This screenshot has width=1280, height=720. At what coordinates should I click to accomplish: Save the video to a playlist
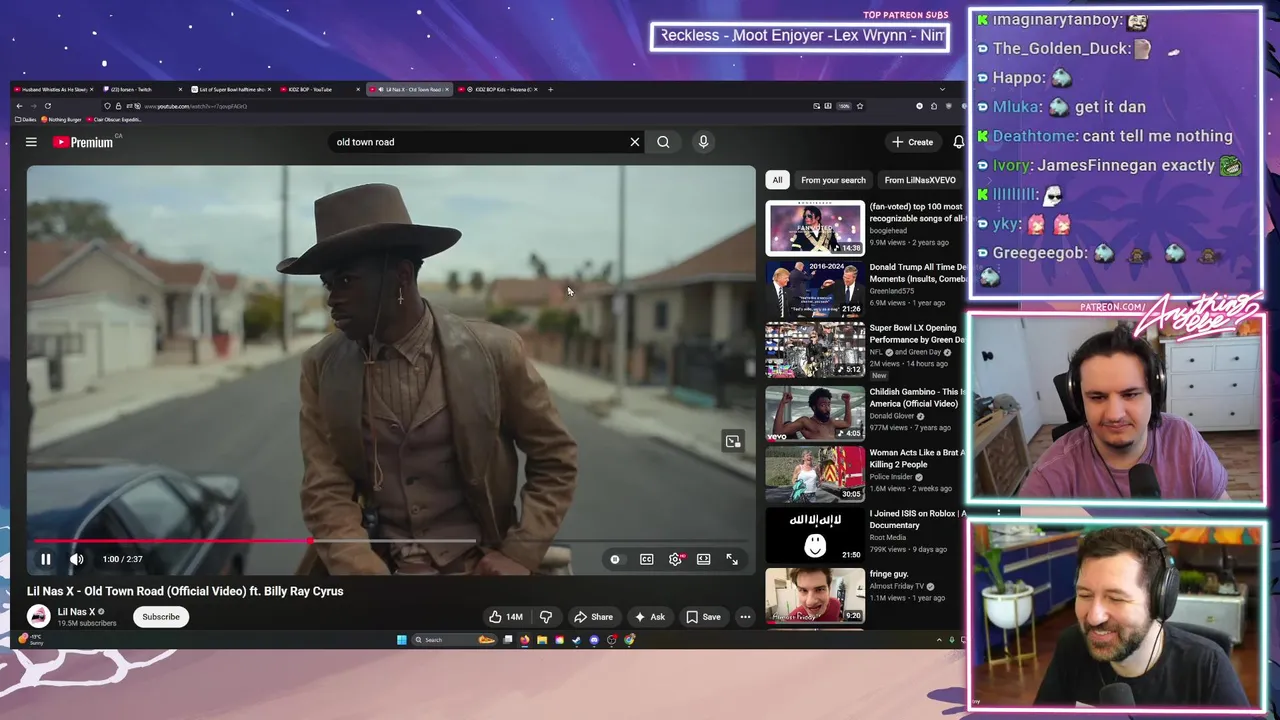click(x=703, y=617)
